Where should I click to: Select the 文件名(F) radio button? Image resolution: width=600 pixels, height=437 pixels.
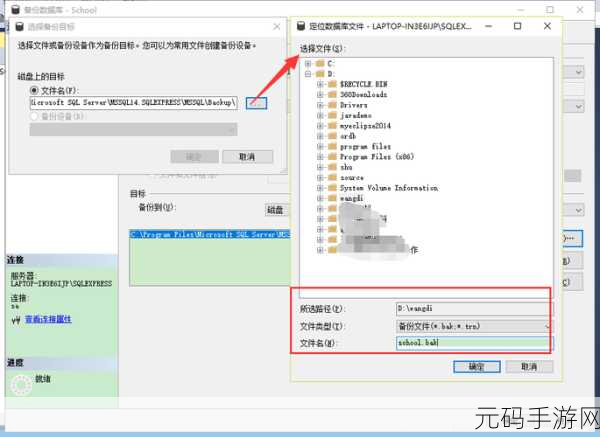34,90
